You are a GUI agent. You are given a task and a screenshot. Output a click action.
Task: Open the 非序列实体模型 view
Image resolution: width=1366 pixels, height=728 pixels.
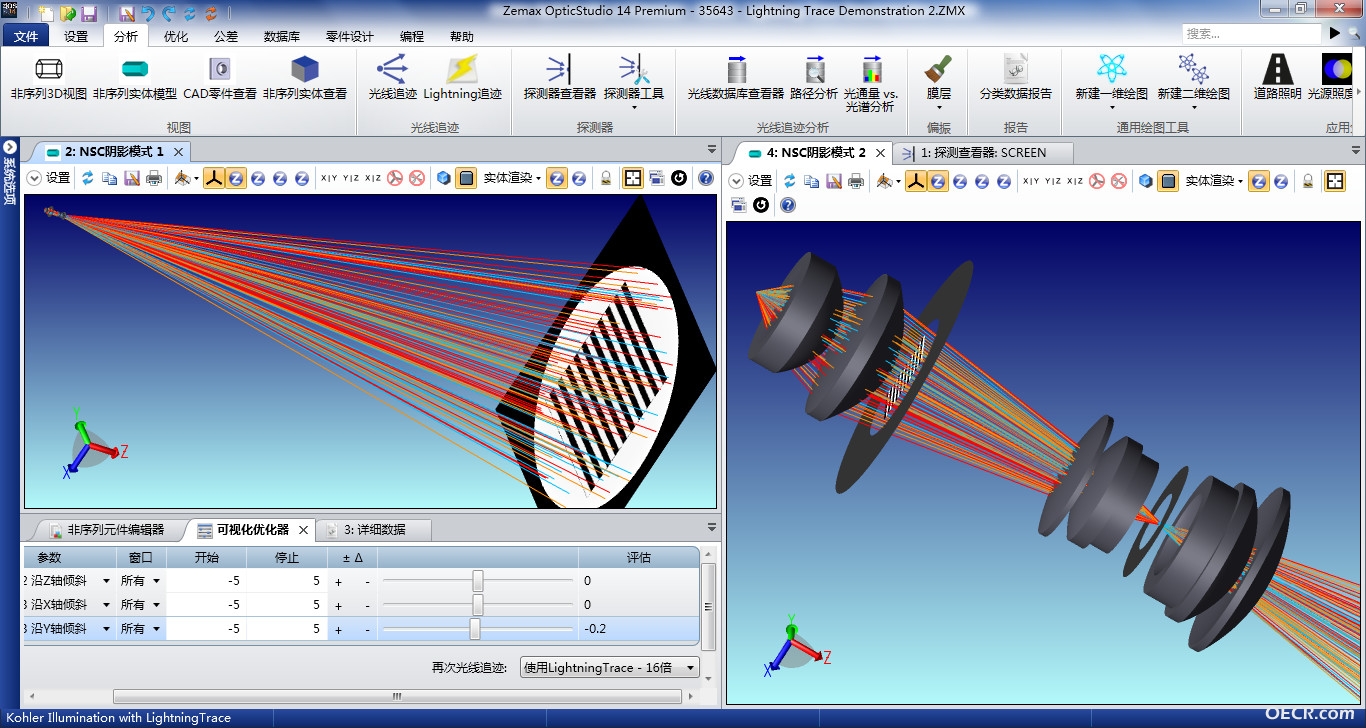(135, 78)
